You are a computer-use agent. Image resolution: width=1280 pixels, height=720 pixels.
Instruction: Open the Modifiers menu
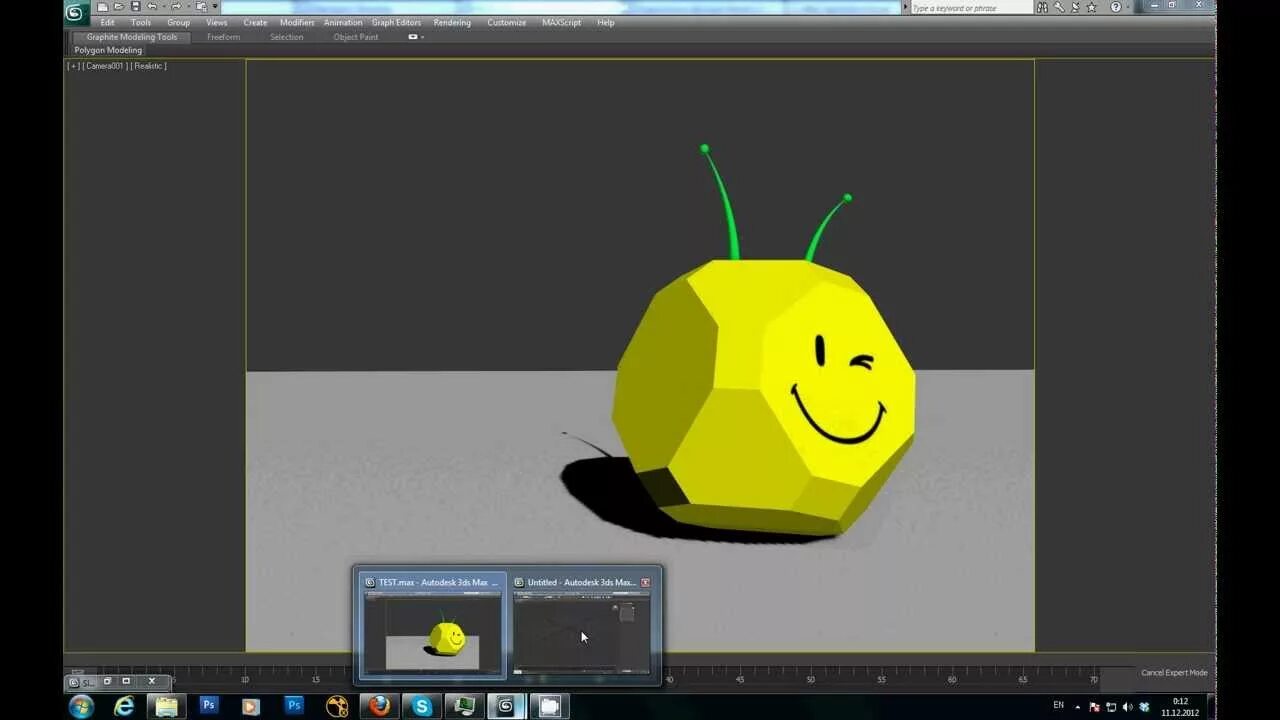pyautogui.click(x=297, y=22)
